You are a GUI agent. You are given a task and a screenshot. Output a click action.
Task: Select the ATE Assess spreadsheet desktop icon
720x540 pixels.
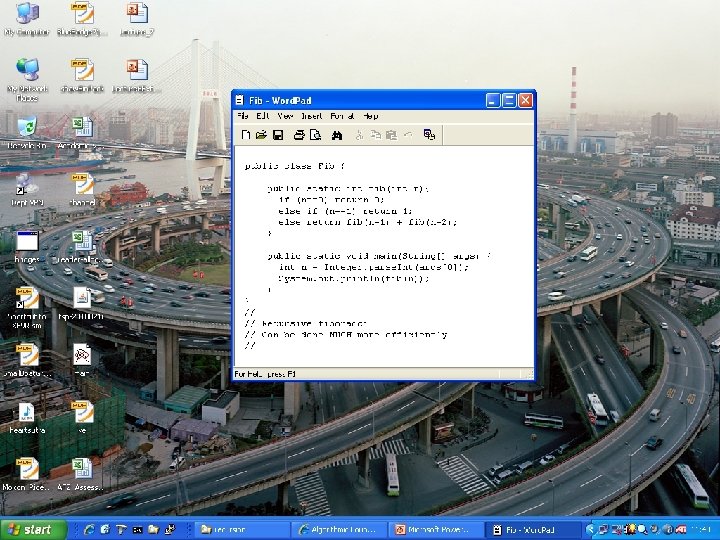click(81, 474)
